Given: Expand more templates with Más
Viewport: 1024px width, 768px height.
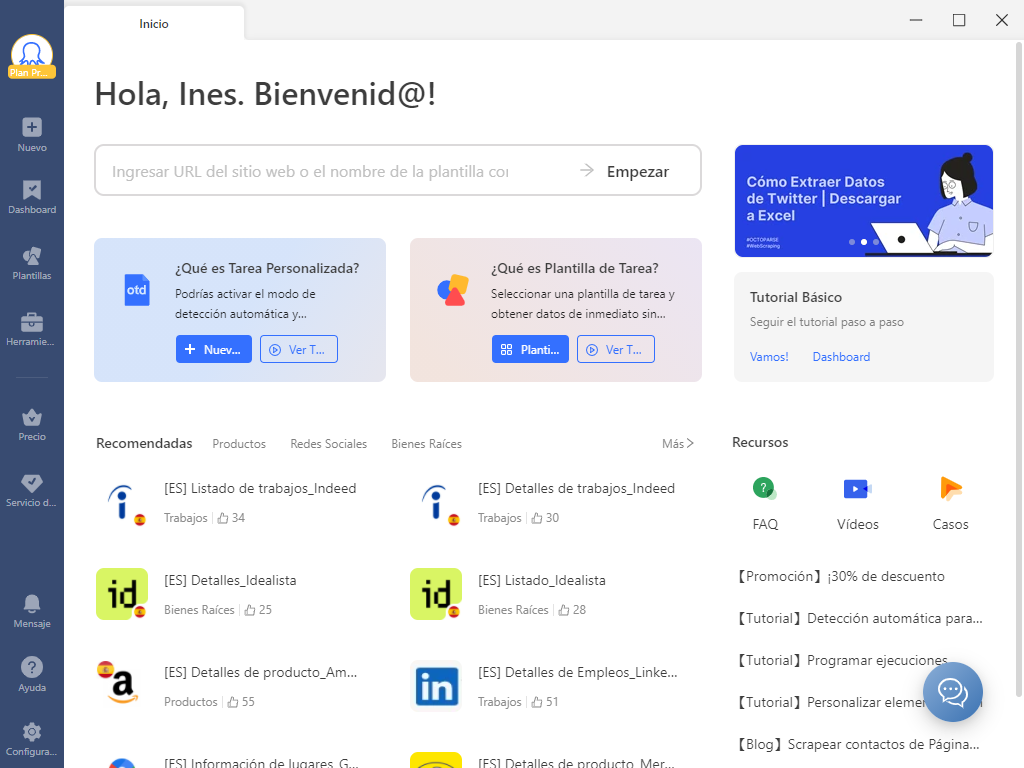Looking at the screenshot, I should [x=678, y=444].
